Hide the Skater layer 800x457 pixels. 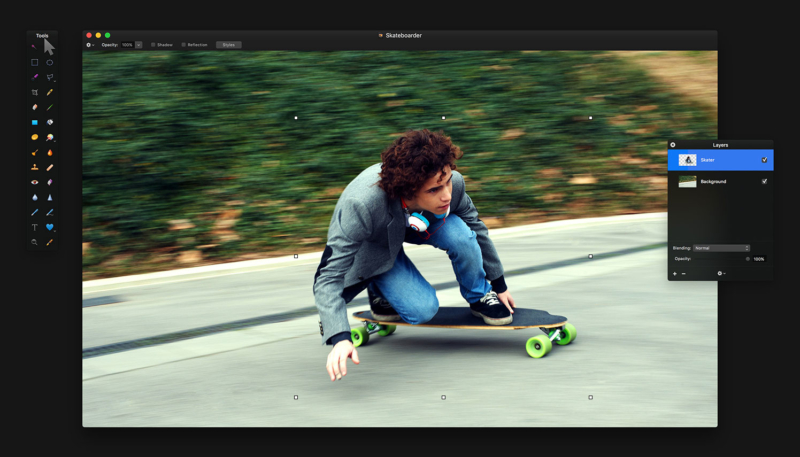764,160
